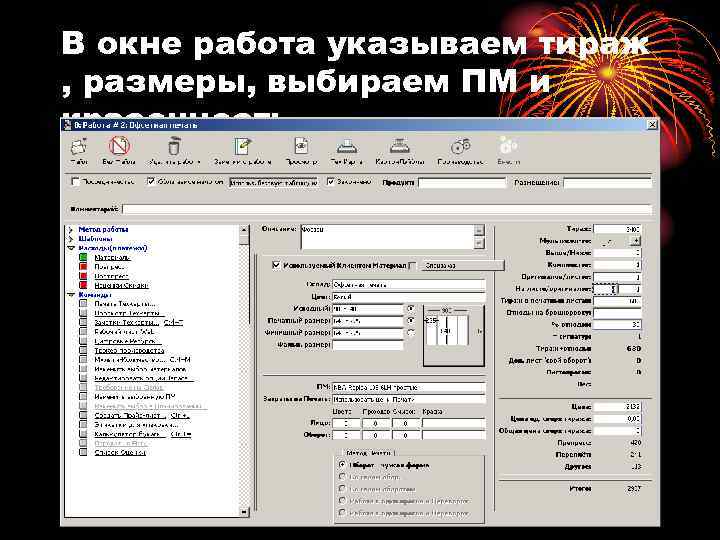
Task: Click the printer icon before Карта Работы
Action: click(x=347, y=146)
